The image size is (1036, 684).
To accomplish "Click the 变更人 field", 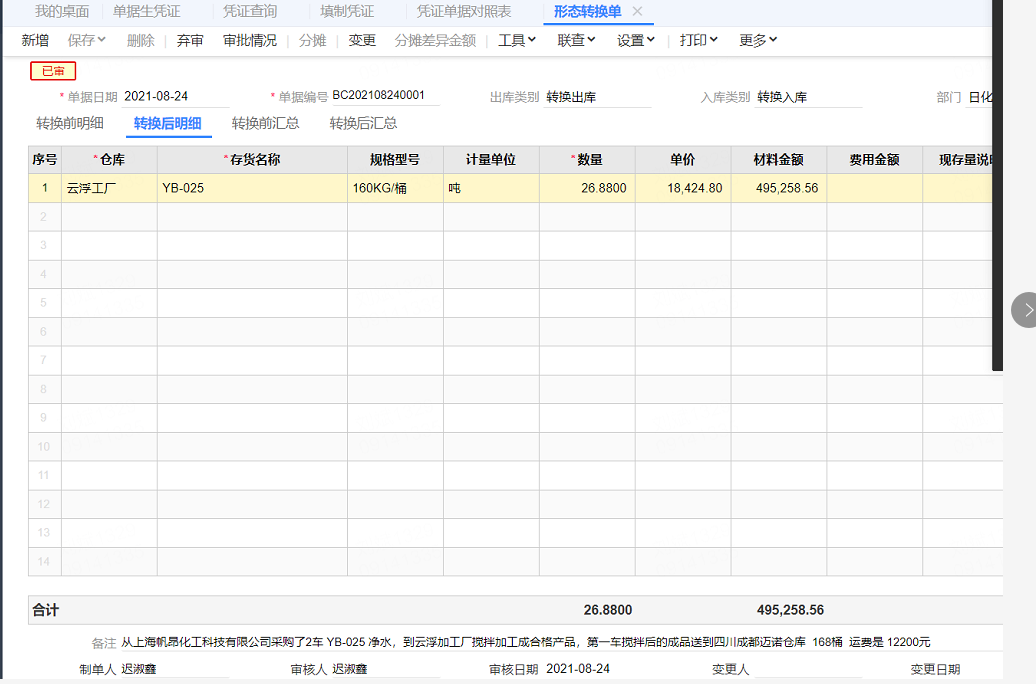I will click(808, 669).
